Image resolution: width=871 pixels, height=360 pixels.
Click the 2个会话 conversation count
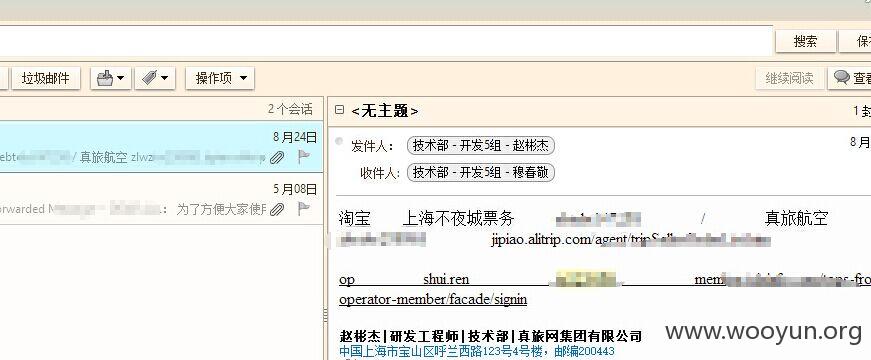[x=291, y=109]
